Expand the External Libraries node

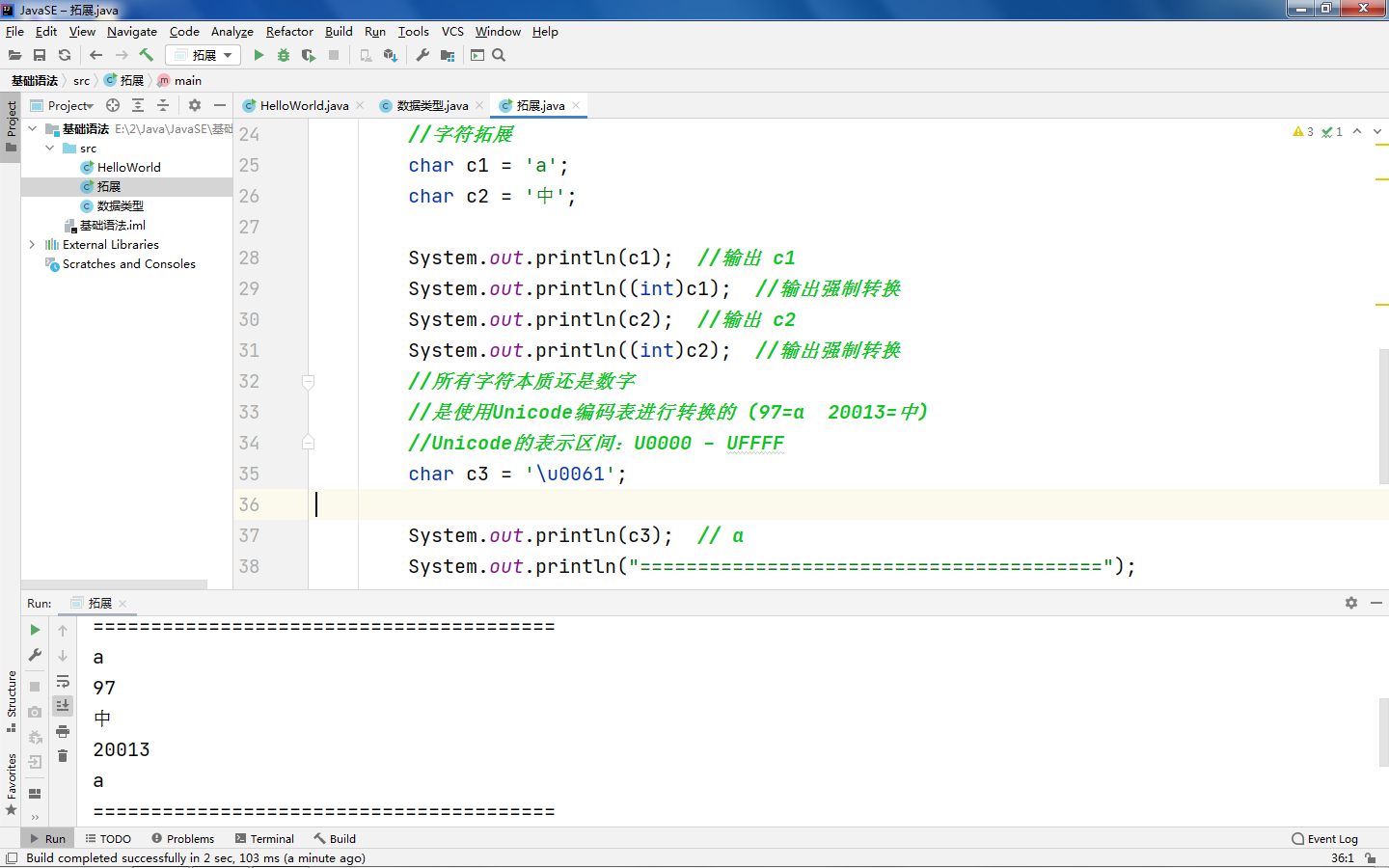point(31,244)
